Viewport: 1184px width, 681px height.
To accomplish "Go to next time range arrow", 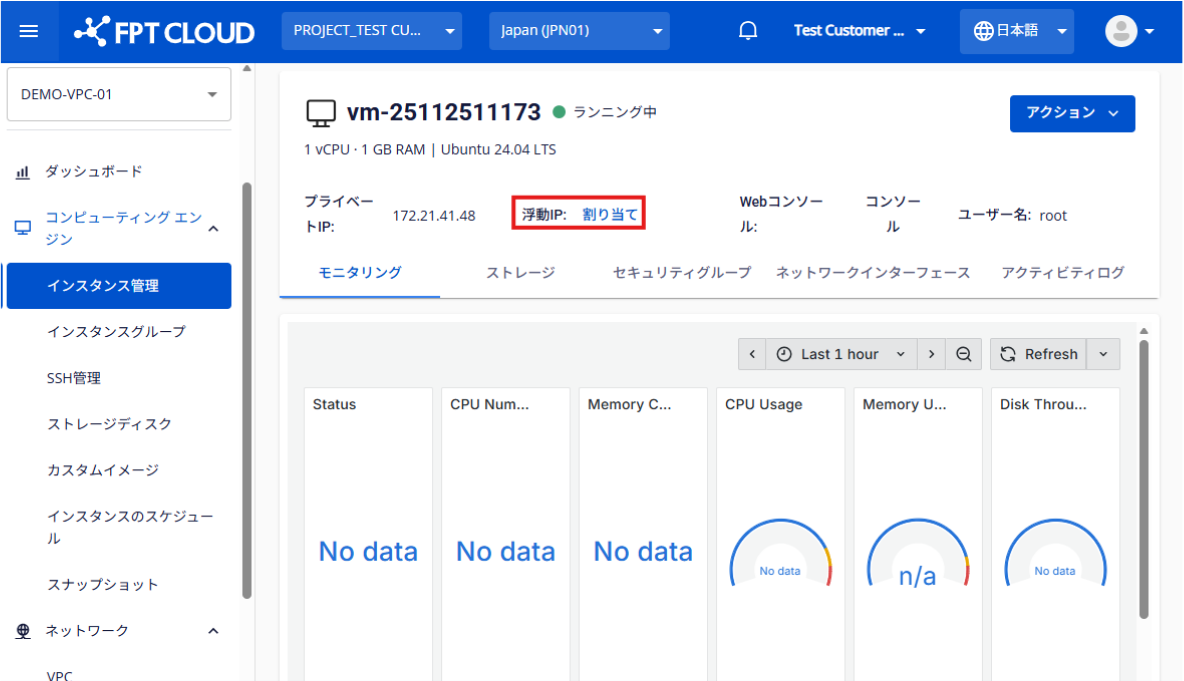I will click(x=931, y=354).
